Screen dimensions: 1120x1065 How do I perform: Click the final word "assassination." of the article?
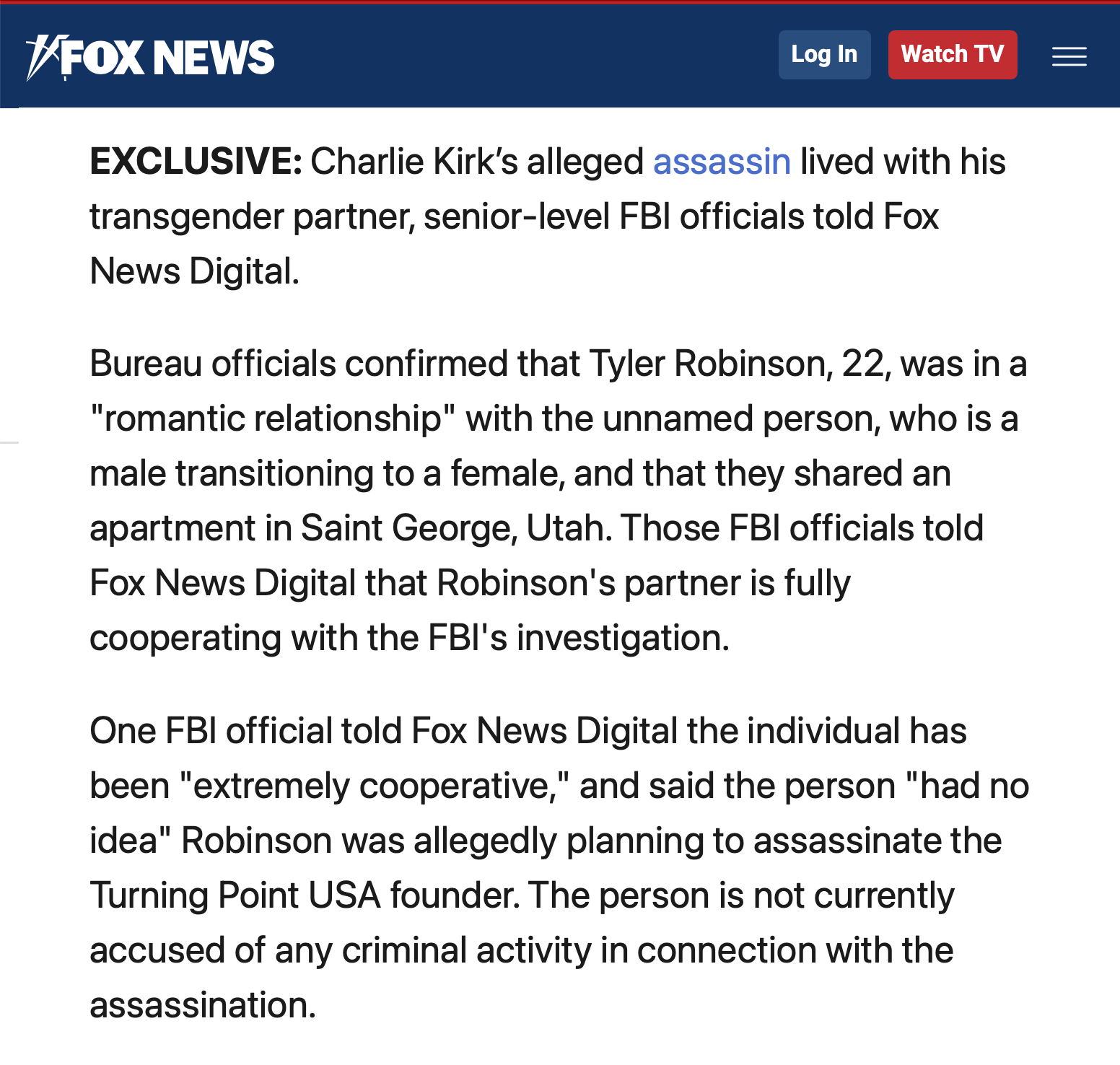[x=203, y=1006]
